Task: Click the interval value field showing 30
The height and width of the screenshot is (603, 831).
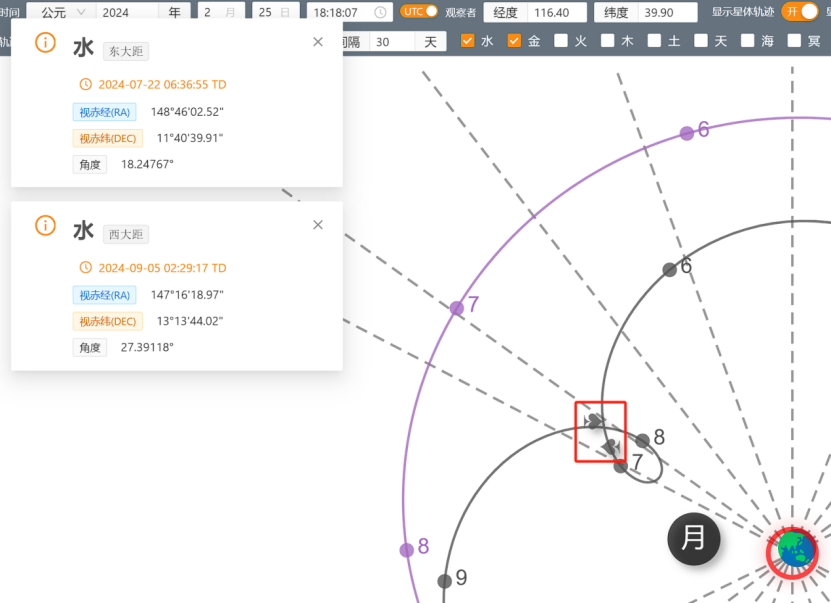Action: pos(391,41)
